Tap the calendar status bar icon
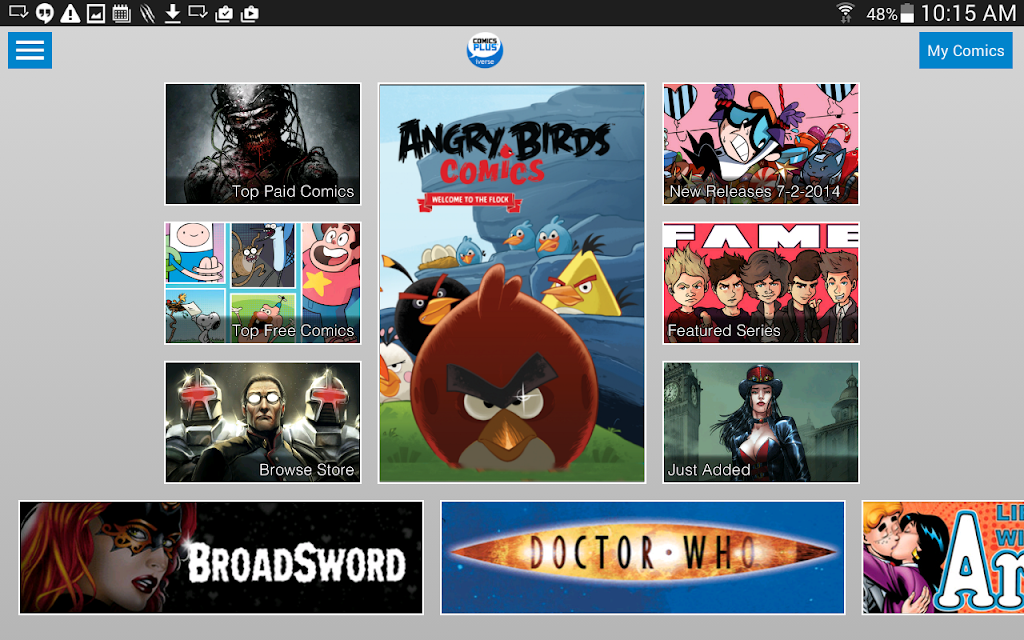The width and height of the screenshot is (1024, 640). click(121, 13)
